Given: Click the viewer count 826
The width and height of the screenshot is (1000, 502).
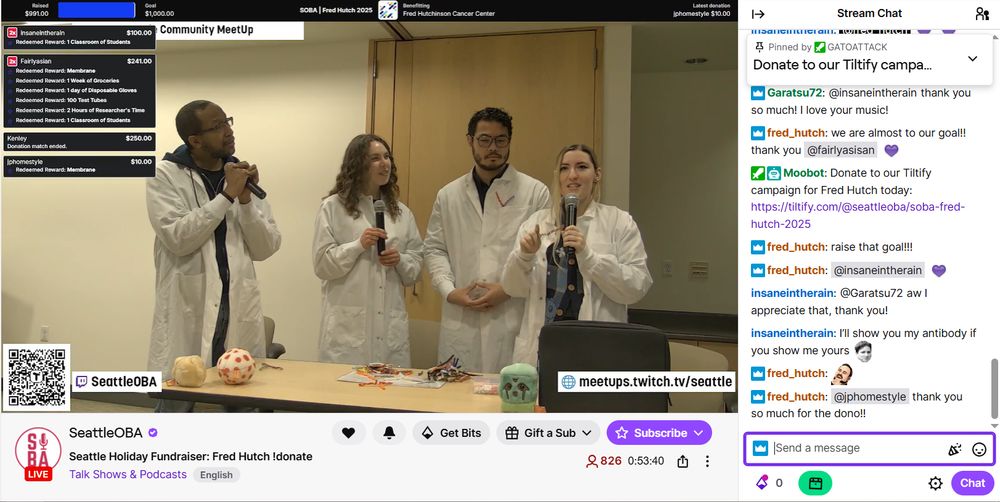Looking at the screenshot, I should click(603, 461).
